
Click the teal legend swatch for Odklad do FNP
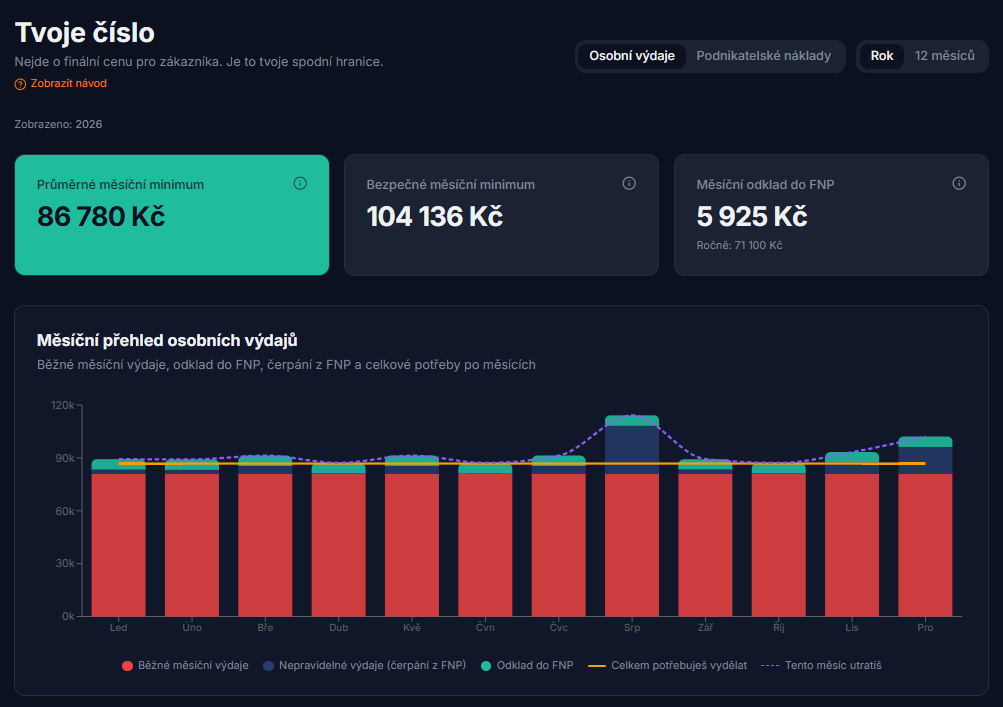(x=486, y=666)
